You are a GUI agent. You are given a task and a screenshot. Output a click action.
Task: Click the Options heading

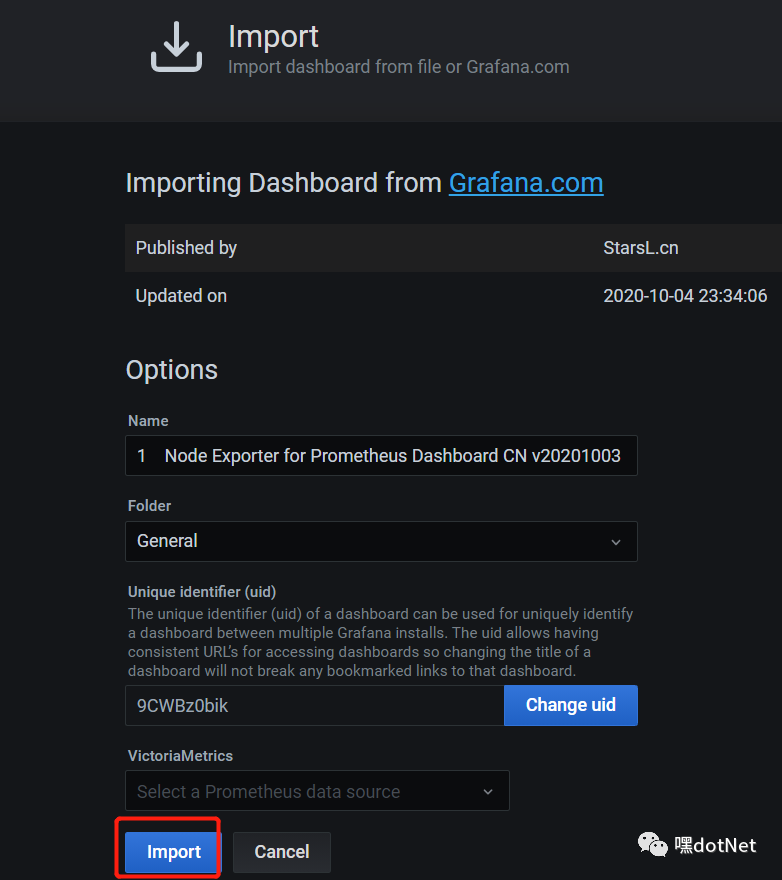[172, 370]
